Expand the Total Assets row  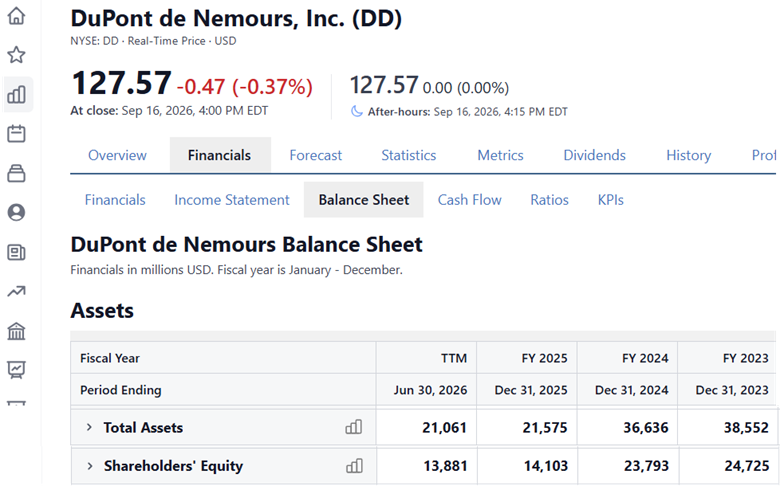tap(89, 427)
